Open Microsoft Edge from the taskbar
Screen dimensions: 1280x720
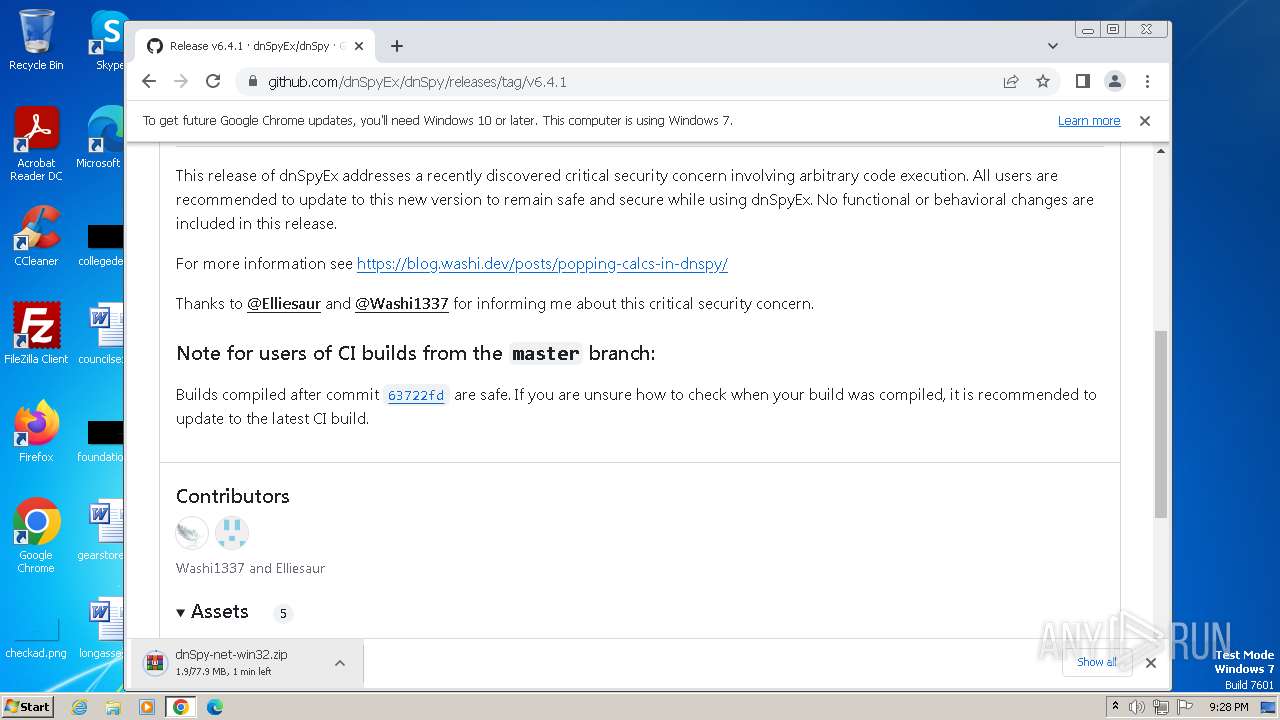pyautogui.click(x=215, y=707)
